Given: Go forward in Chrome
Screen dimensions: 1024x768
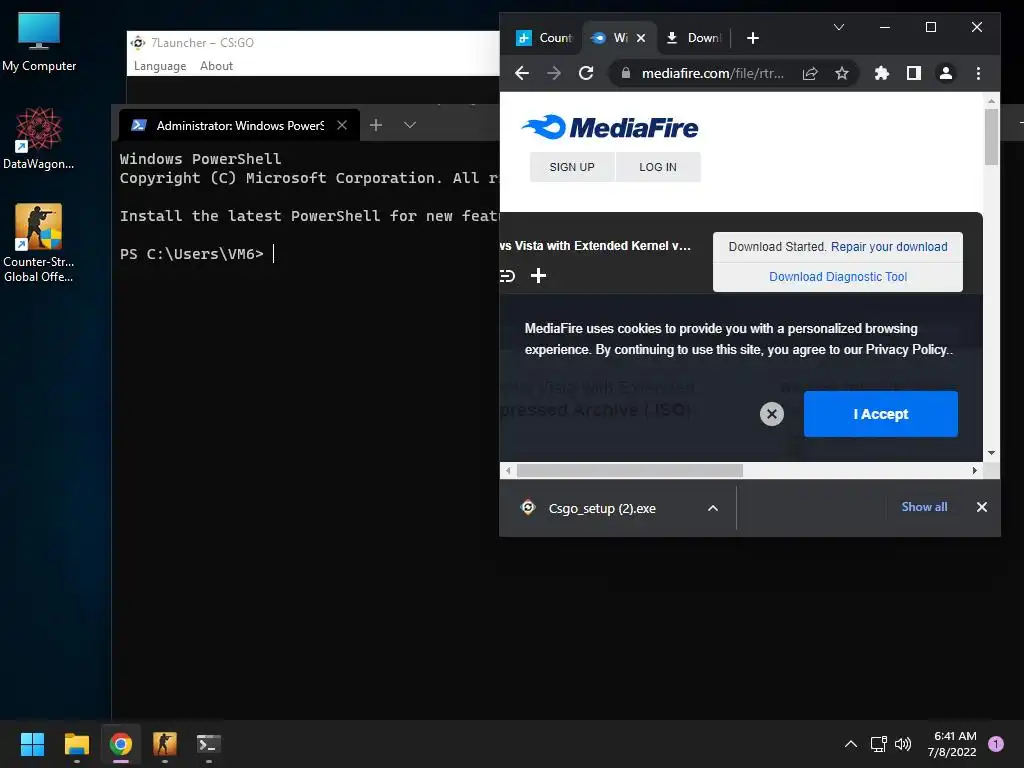Looking at the screenshot, I should click(554, 73).
